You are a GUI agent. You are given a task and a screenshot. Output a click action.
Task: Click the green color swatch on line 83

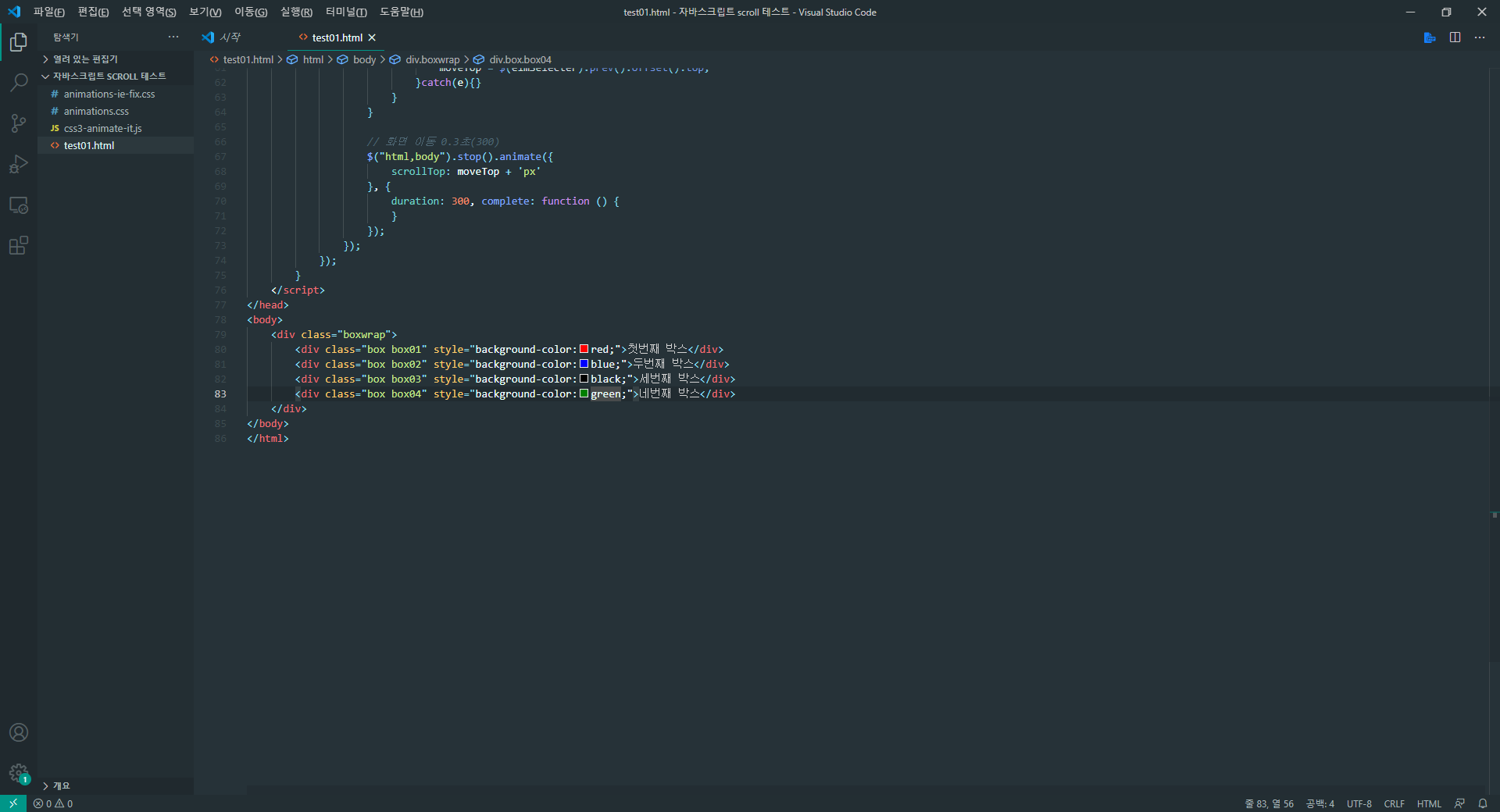[x=584, y=394]
